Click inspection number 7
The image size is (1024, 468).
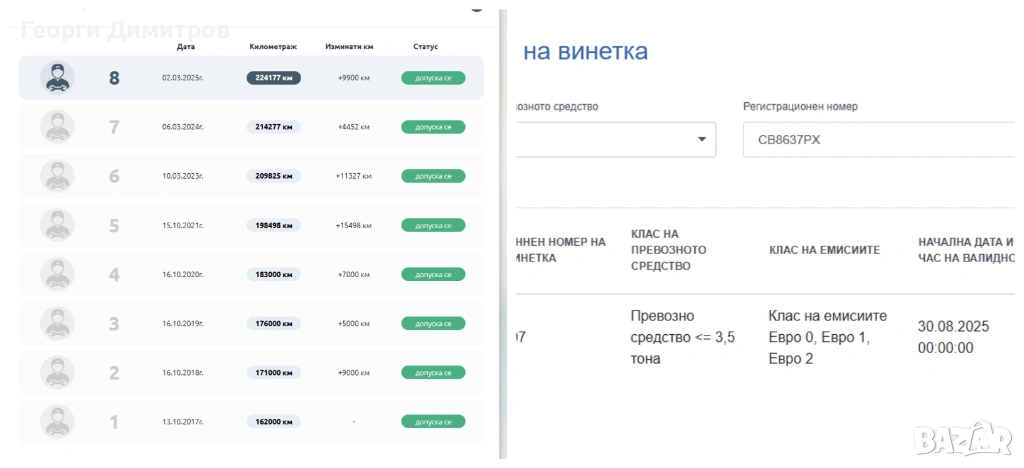(114, 127)
